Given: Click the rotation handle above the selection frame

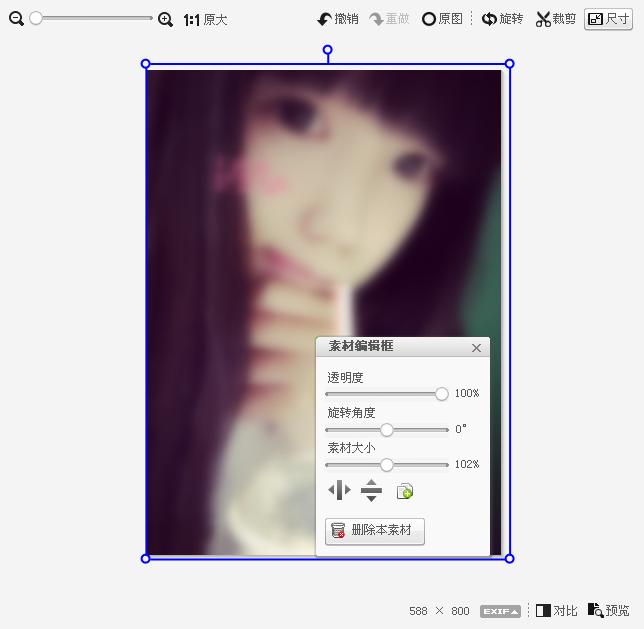Looking at the screenshot, I should [x=327, y=50].
